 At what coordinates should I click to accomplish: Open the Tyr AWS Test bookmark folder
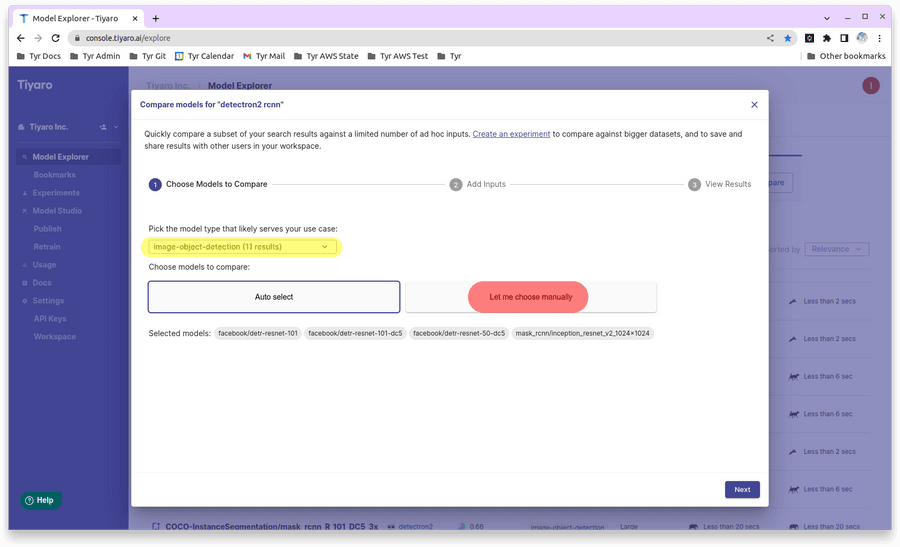coord(398,56)
